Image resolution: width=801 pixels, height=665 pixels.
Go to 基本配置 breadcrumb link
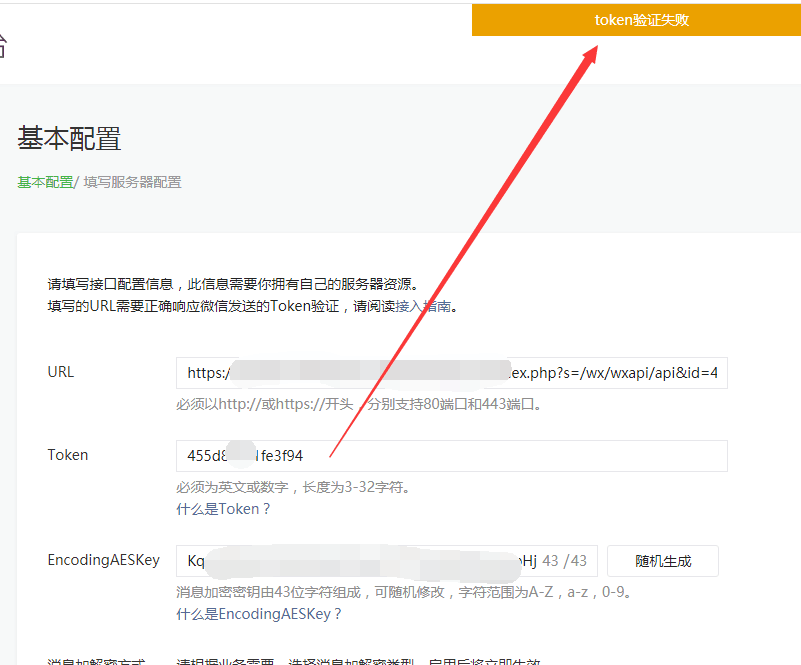pos(45,182)
